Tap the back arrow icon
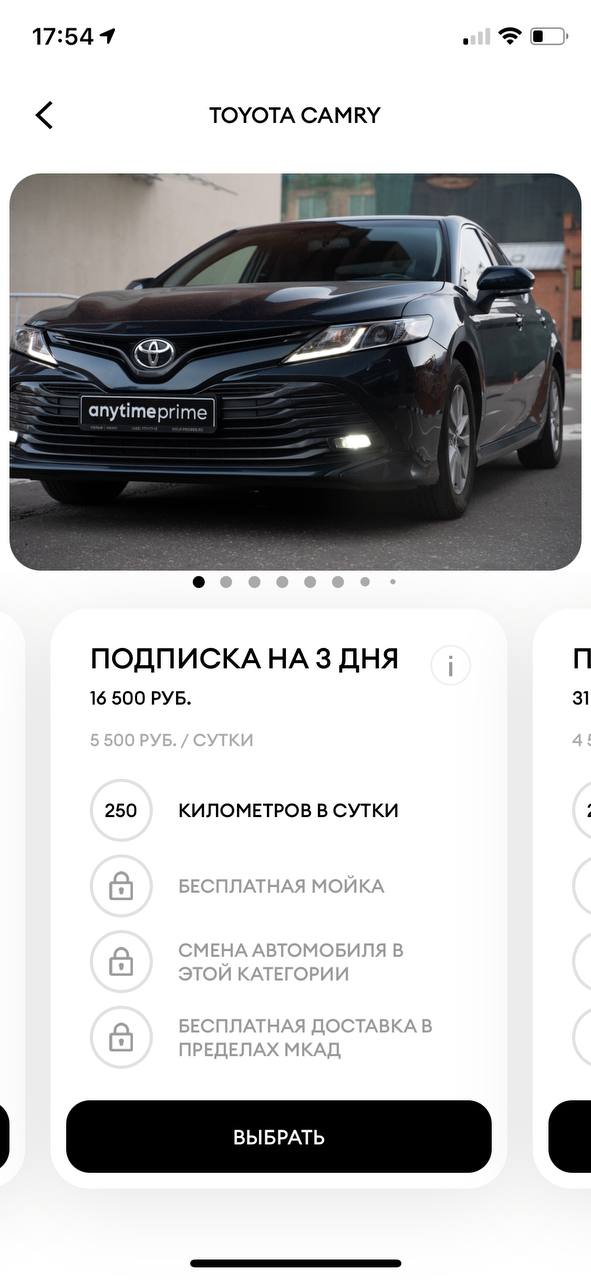The image size is (591, 1280). tap(44, 115)
